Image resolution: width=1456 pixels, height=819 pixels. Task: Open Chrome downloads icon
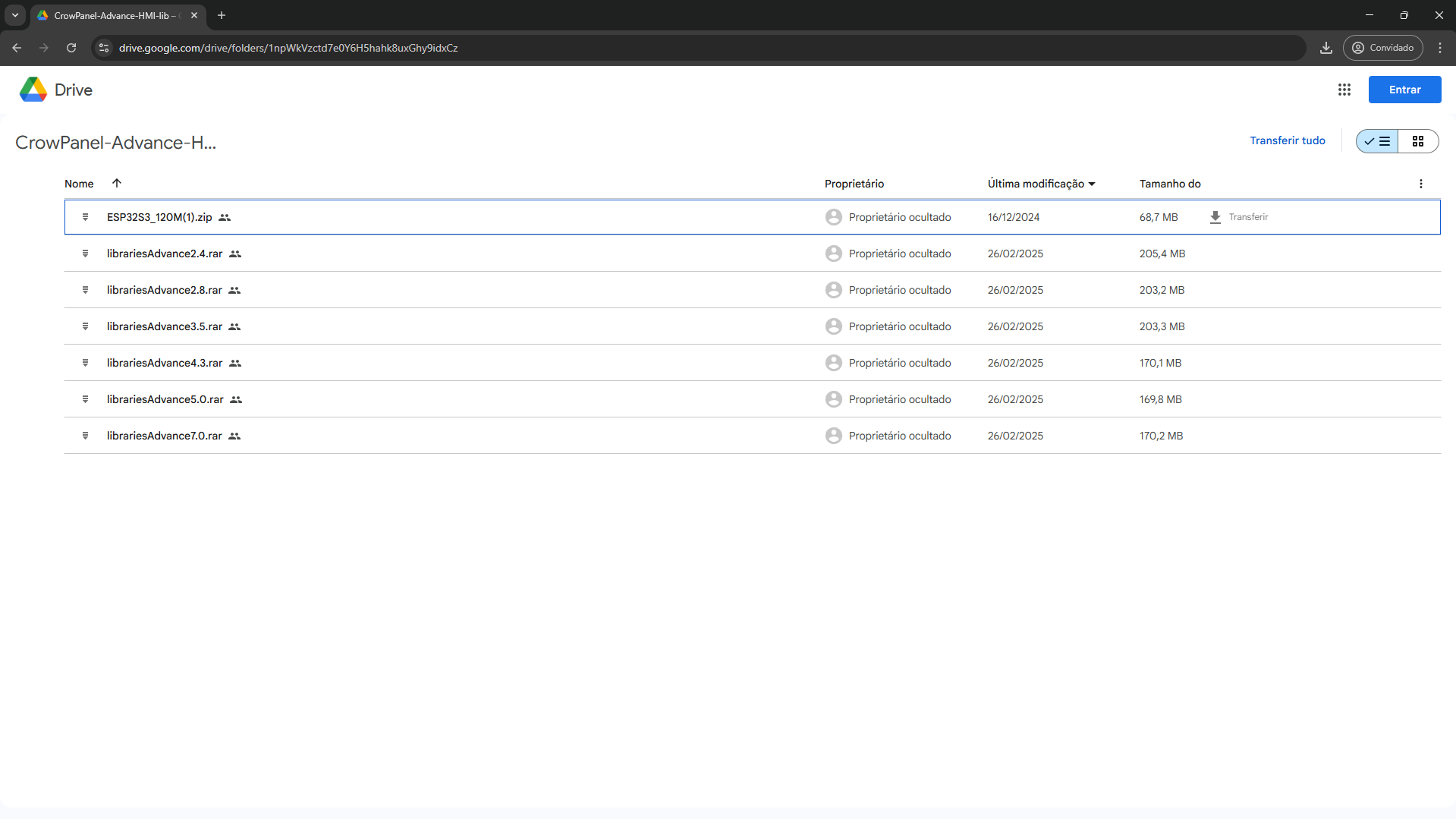click(x=1325, y=48)
